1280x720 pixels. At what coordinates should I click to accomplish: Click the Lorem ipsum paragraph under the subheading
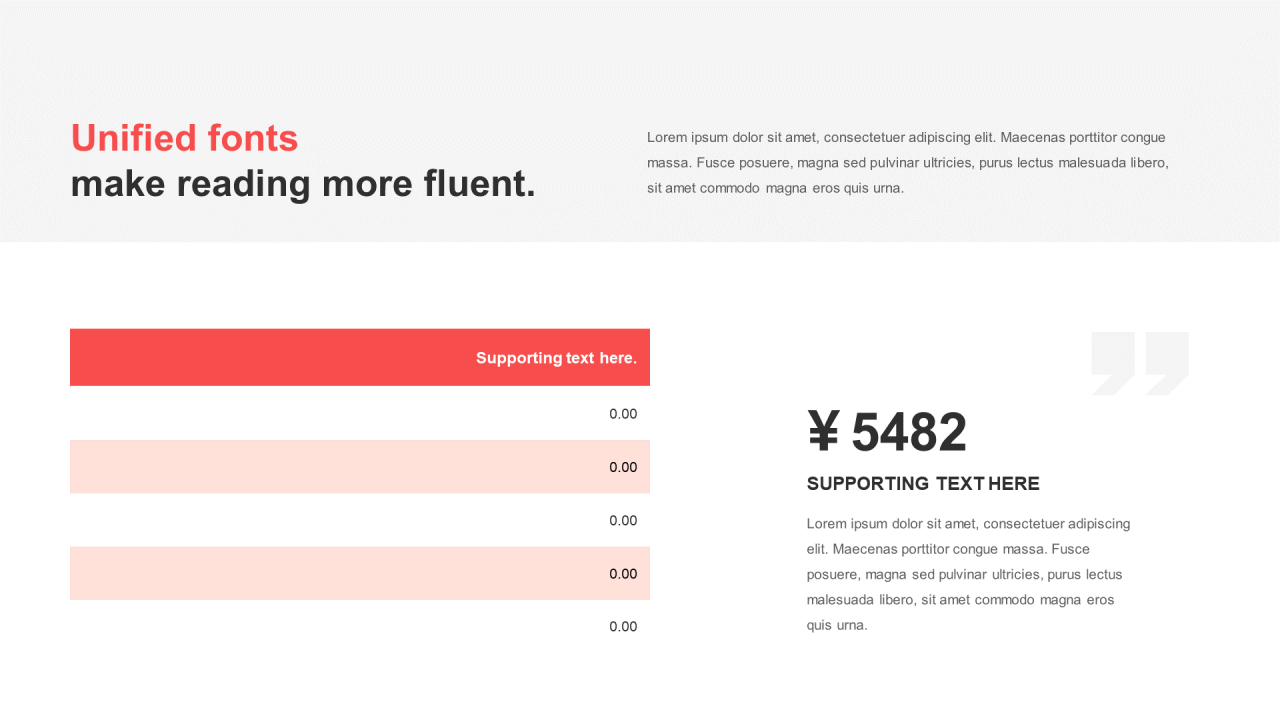point(968,574)
